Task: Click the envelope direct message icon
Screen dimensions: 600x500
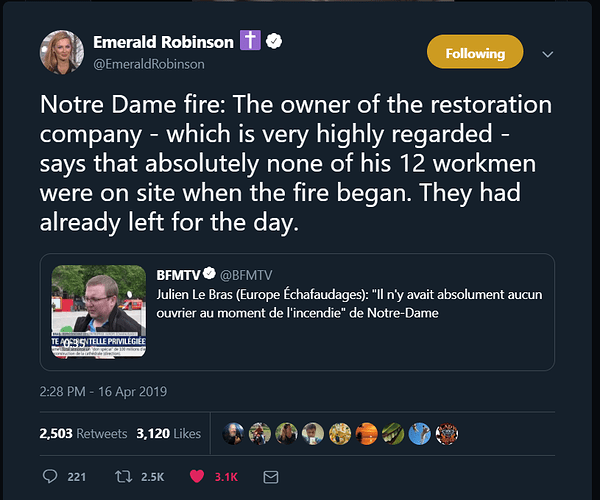Action: point(271,477)
